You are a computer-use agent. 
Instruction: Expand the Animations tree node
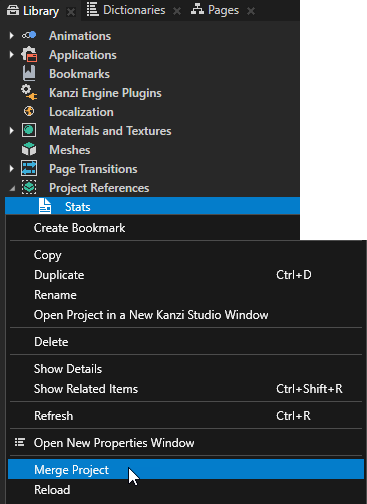pos(12,35)
